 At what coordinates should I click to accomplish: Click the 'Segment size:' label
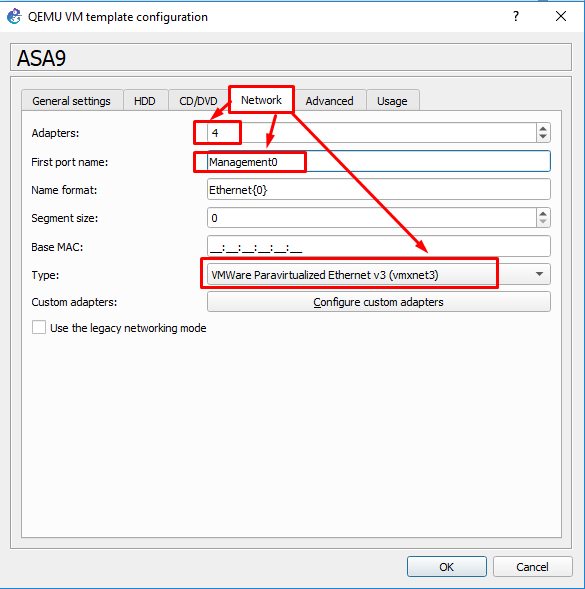pos(65,218)
